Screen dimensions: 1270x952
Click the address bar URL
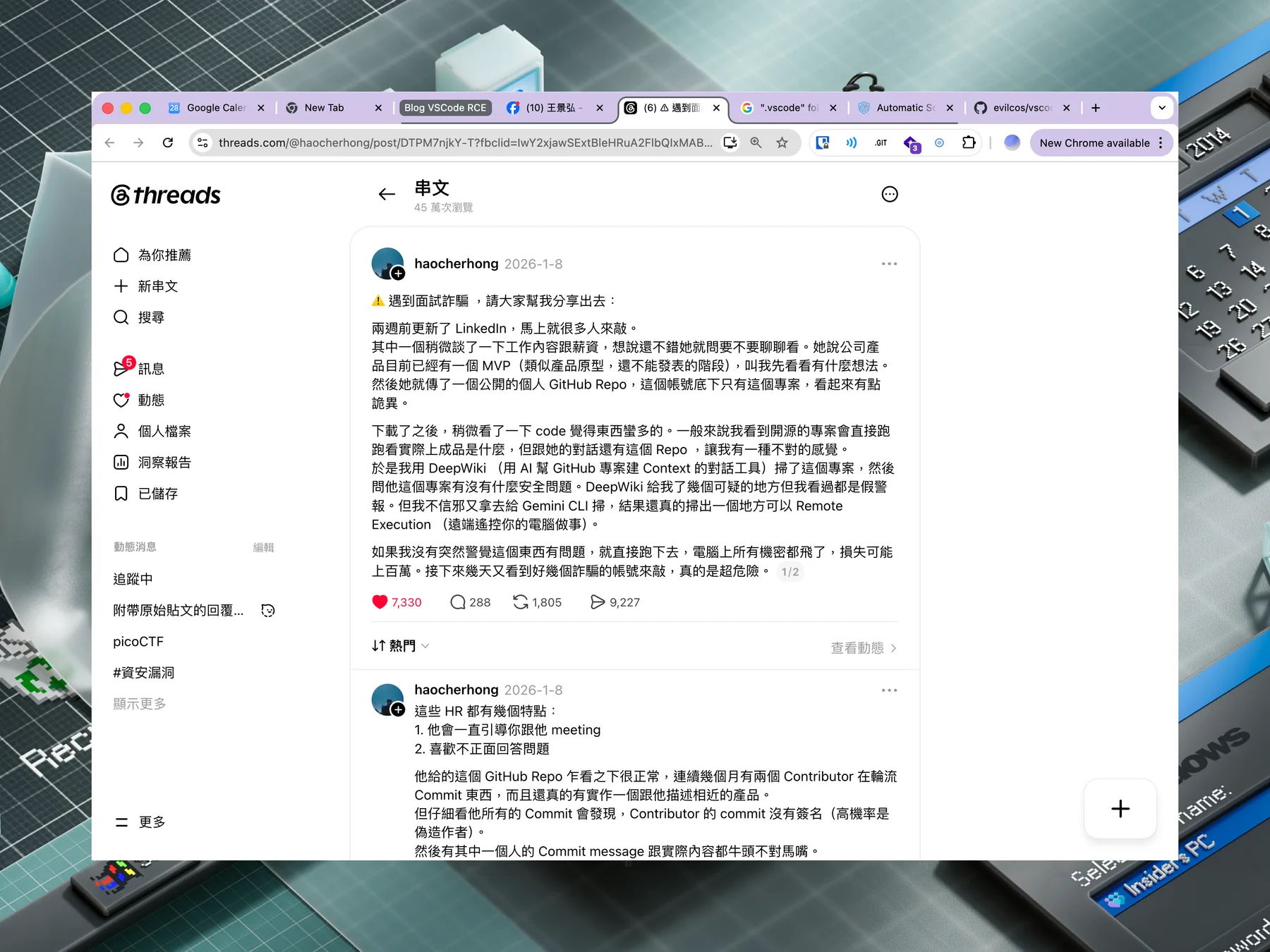click(465, 142)
